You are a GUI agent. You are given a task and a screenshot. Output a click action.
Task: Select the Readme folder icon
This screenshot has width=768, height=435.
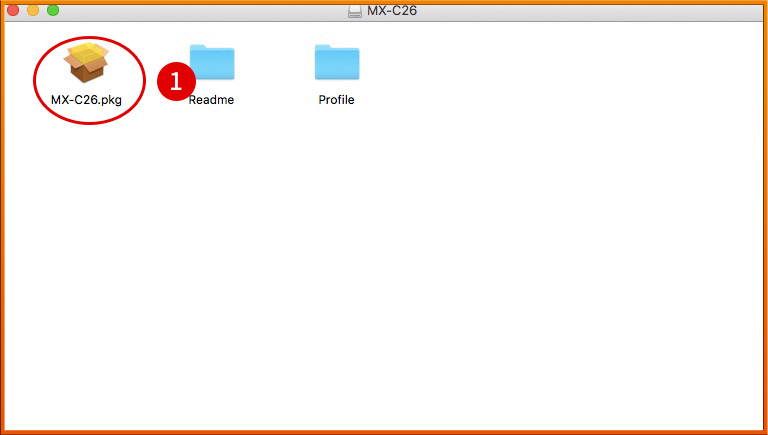214,63
